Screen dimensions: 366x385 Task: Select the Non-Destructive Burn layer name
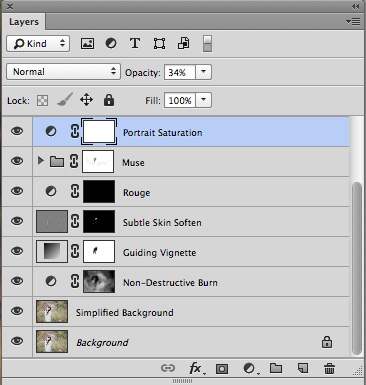[170, 283]
